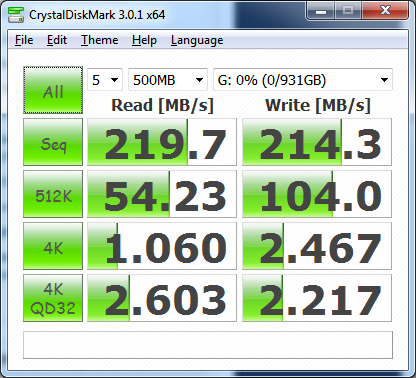This screenshot has height=378, width=416.
Task: Click the Seq write result 214.3
Action: point(317,142)
